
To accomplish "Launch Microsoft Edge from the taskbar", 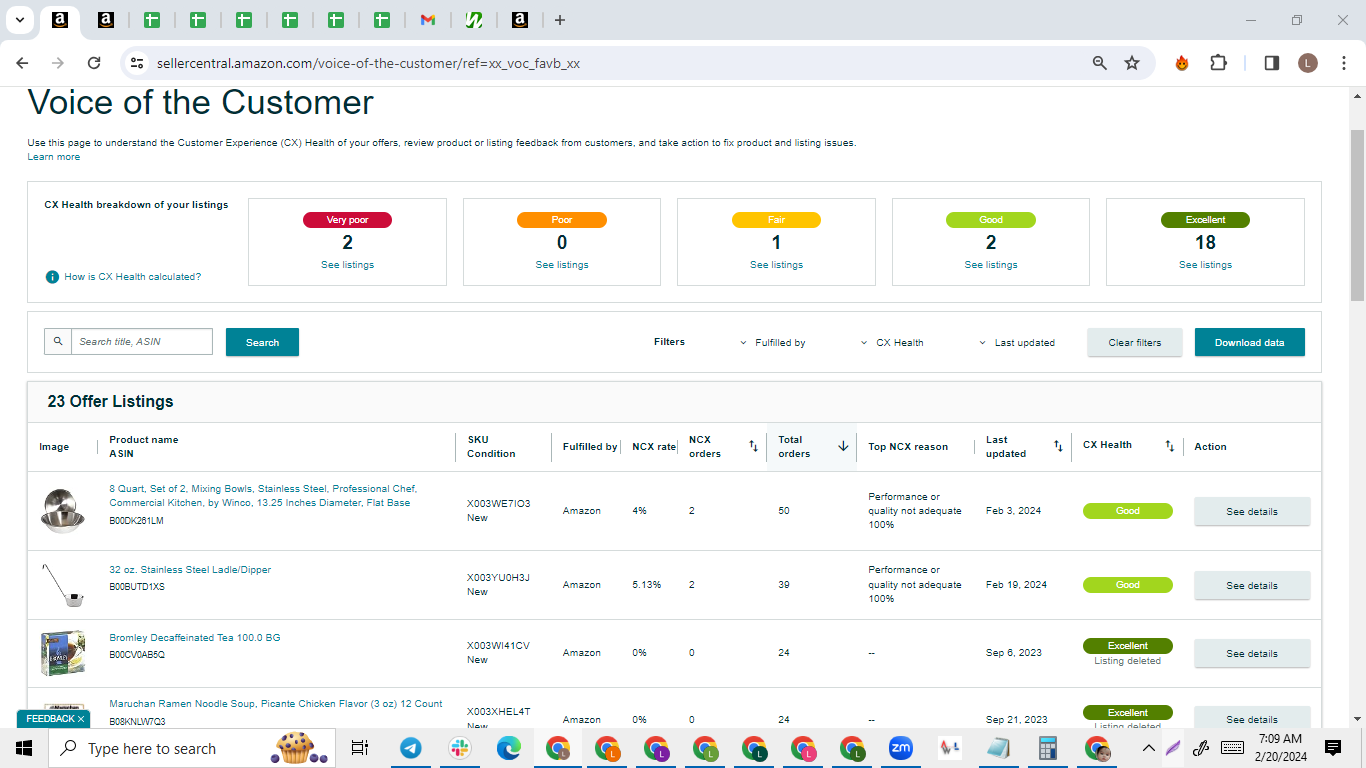I will point(509,748).
